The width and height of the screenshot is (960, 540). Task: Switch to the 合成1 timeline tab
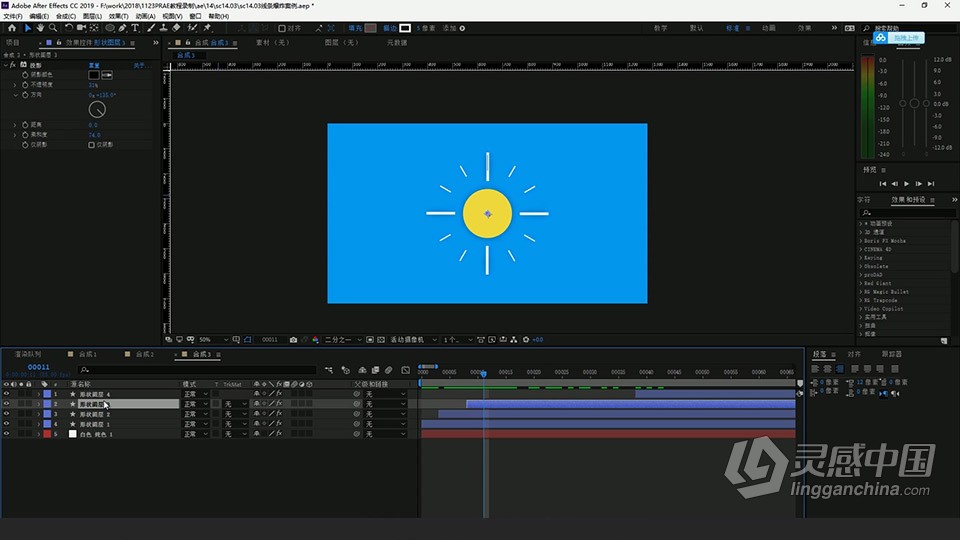88,354
